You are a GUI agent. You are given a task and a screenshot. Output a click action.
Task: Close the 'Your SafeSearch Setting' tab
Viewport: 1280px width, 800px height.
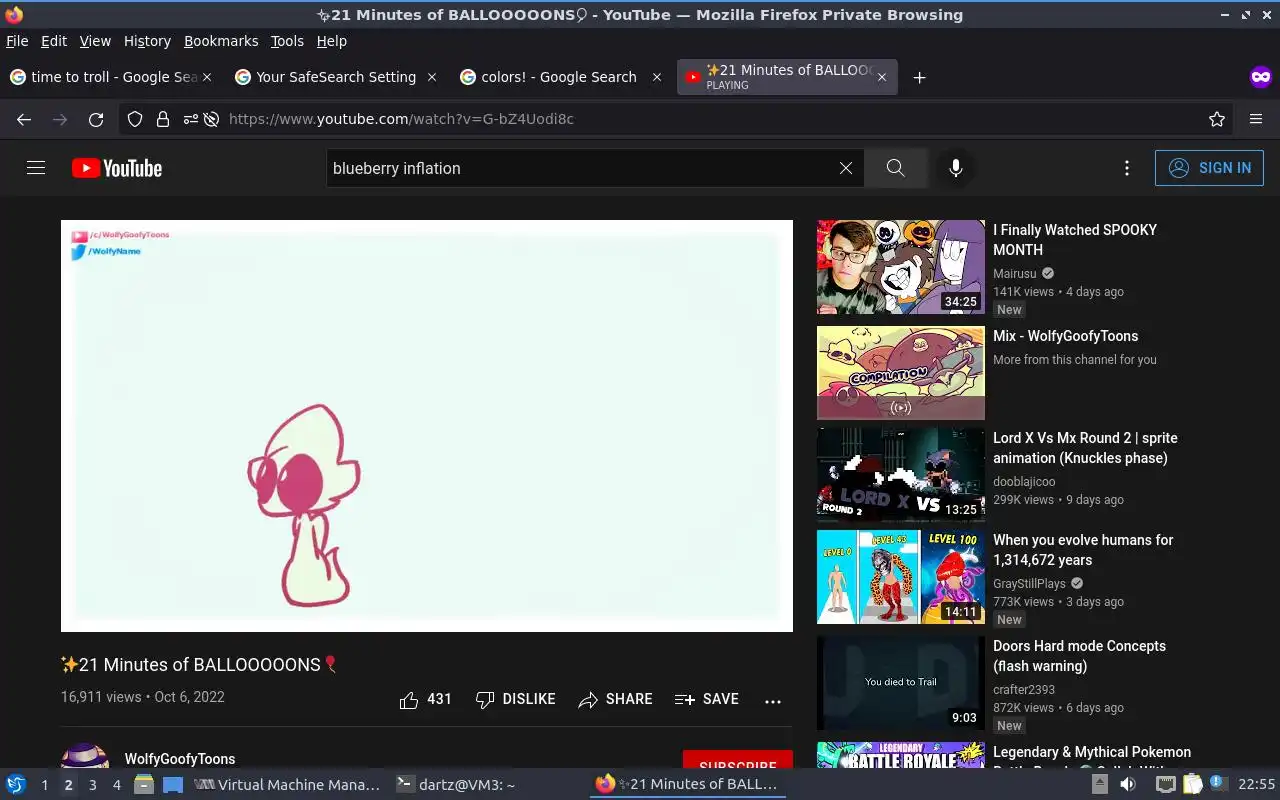[432, 77]
